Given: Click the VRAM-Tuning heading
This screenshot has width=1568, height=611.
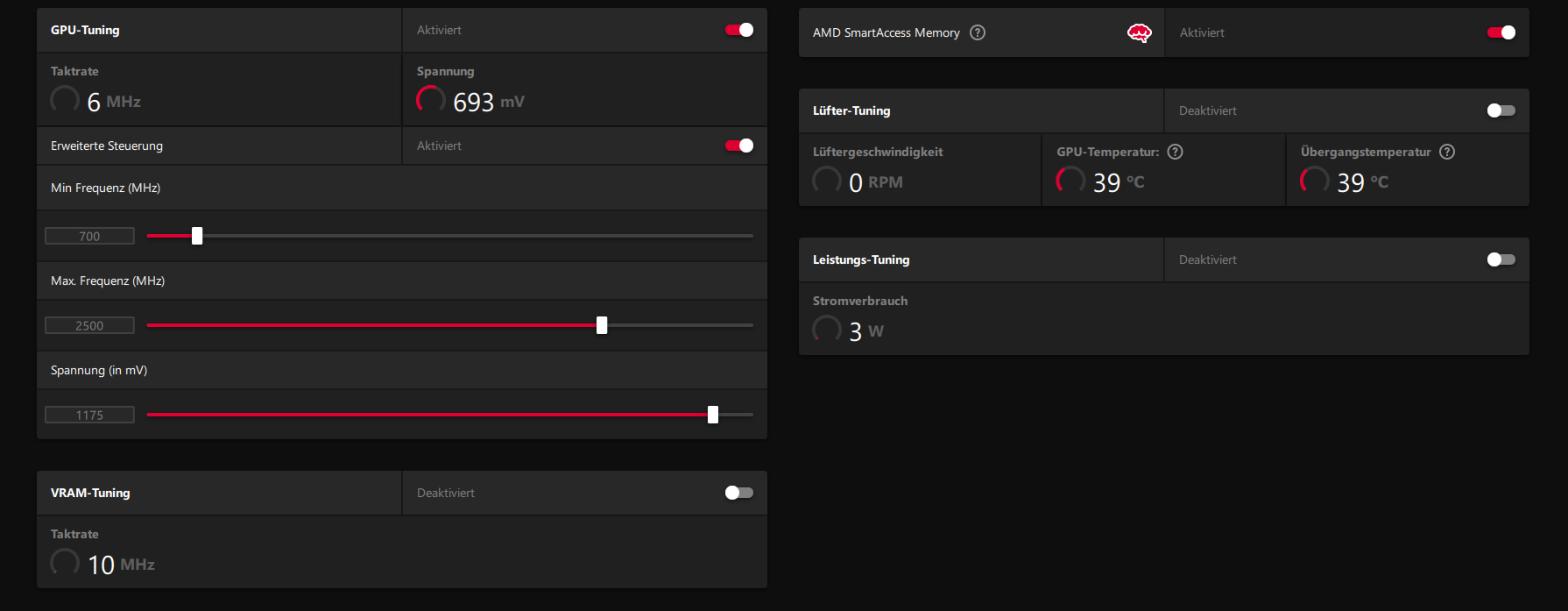Looking at the screenshot, I should pyautogui.click(x=90, y=493).
